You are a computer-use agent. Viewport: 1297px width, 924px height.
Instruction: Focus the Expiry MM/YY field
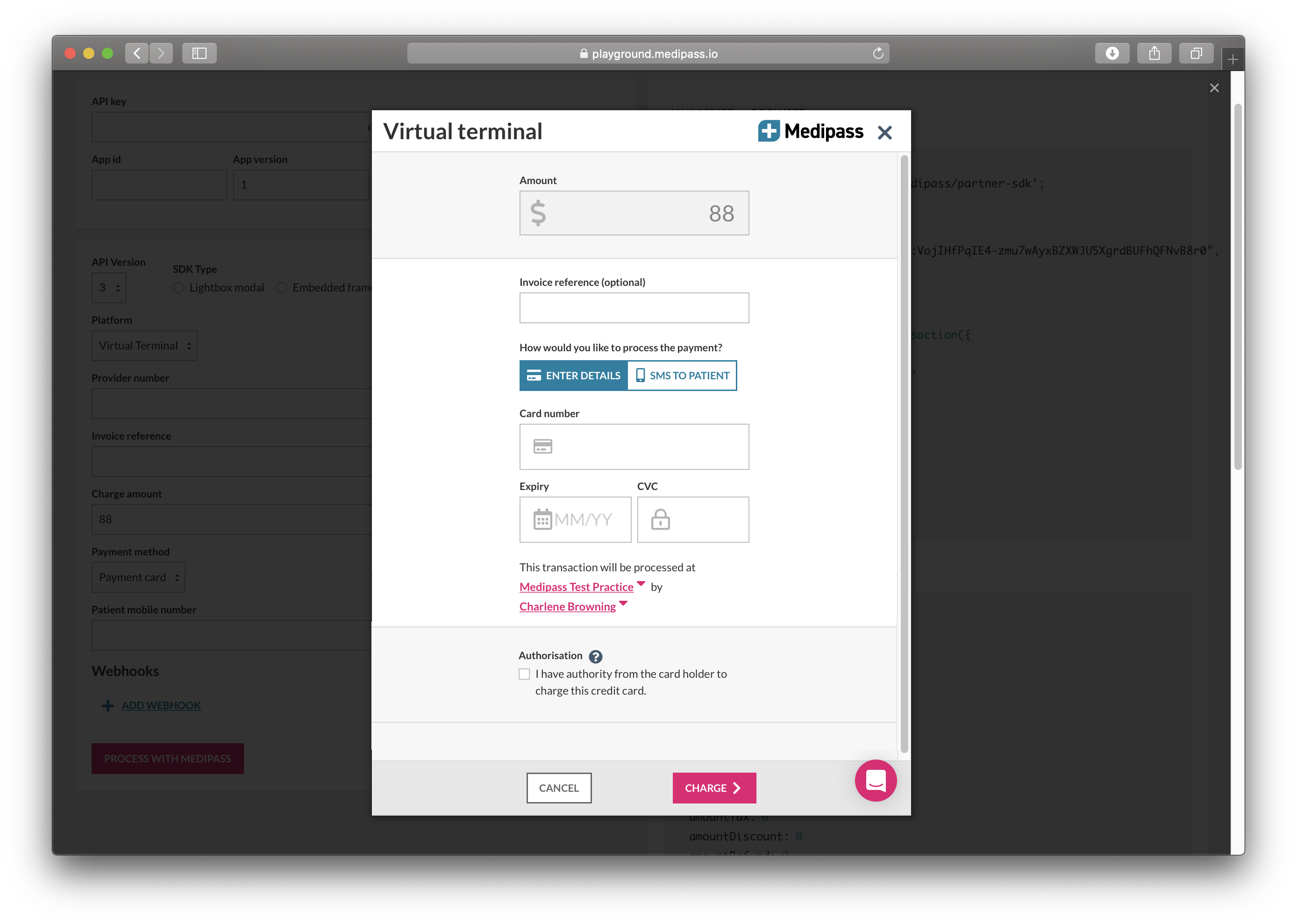click(575, 519)
